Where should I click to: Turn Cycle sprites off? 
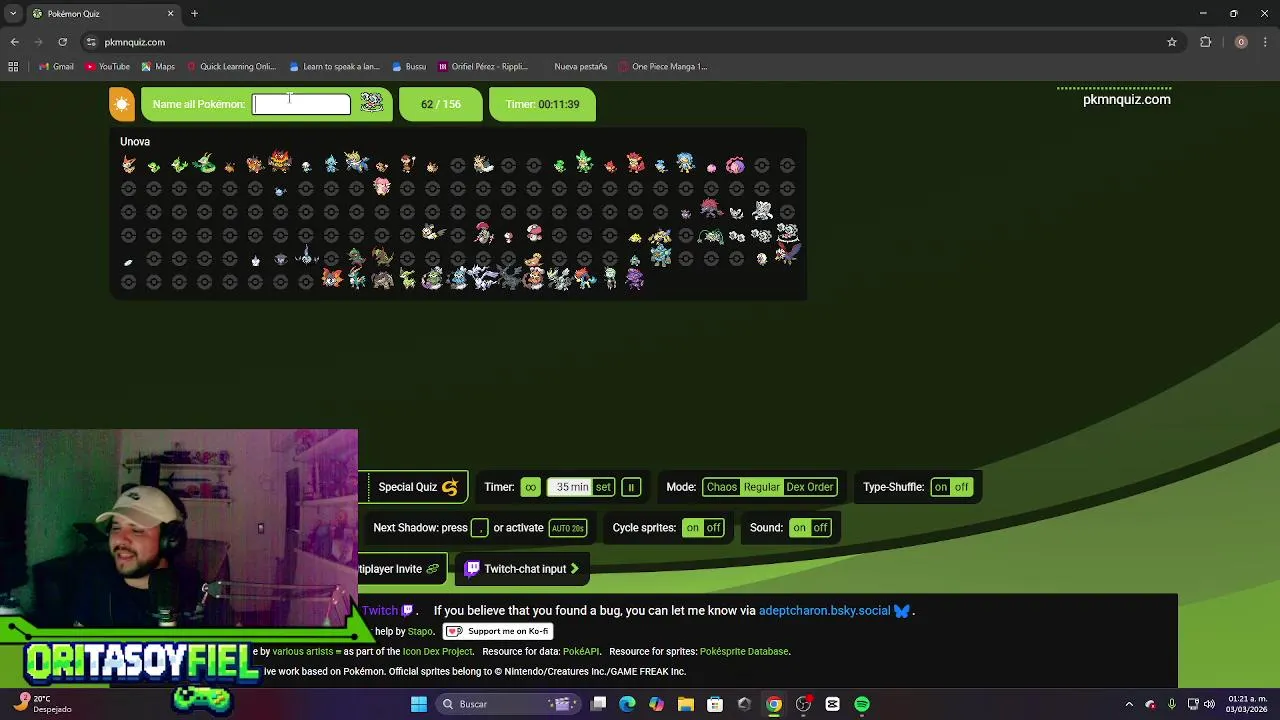713,528
